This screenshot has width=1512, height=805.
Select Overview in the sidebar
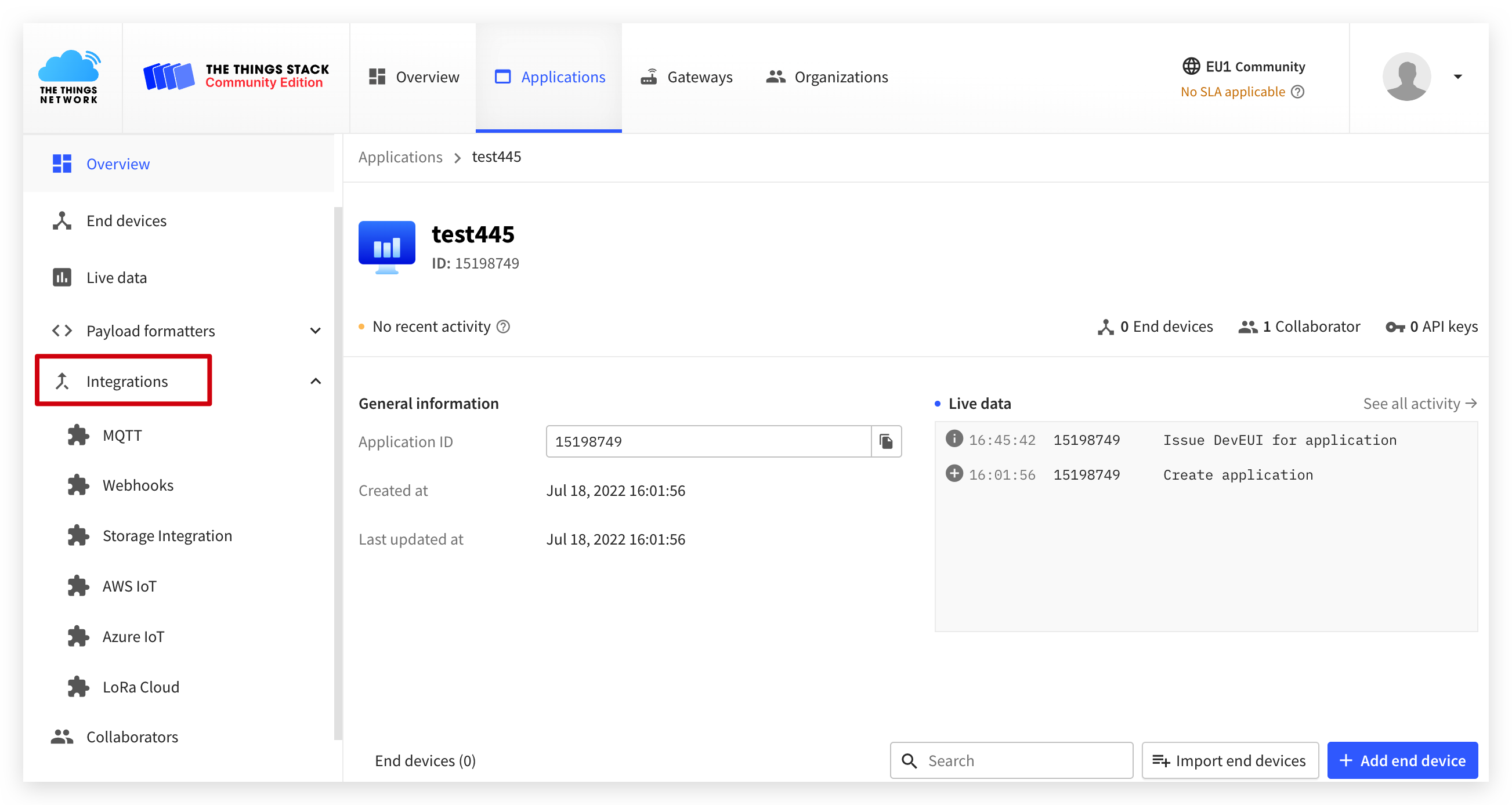[x=179, y=164]
